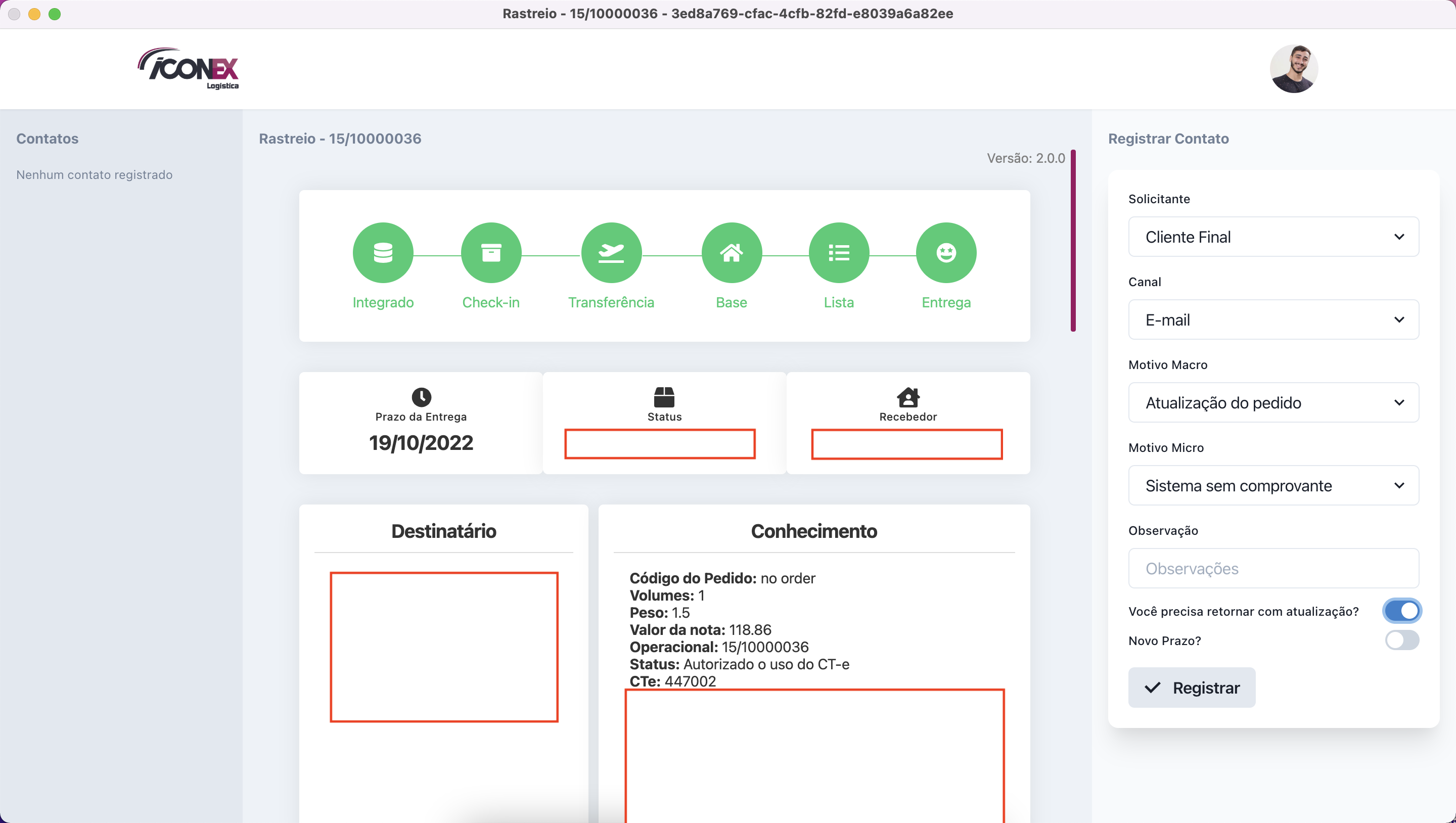The width and height of the screenshot is (1456, 823).
Task: Click the Contatos sidebar heading
Action: coord(48,139)
